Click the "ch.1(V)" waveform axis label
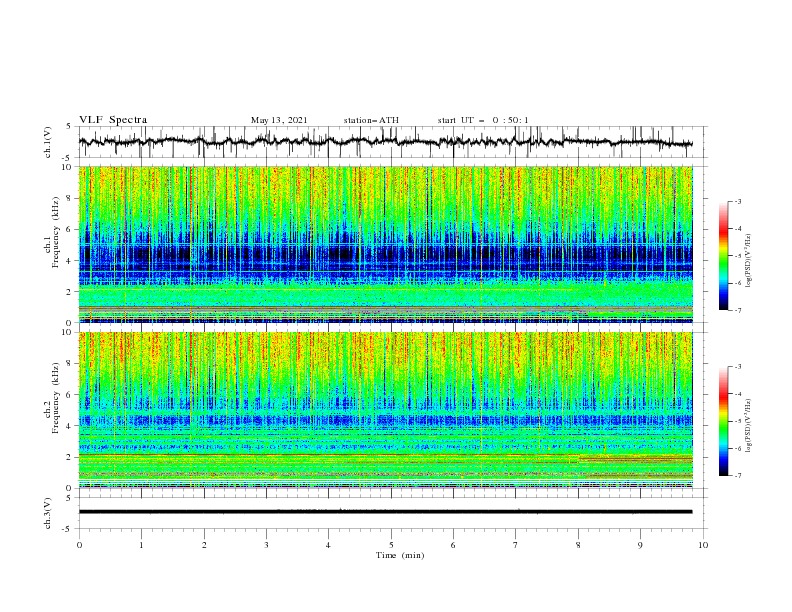The width and height of the screenshot is (792, 612). (x=48, y=142)
